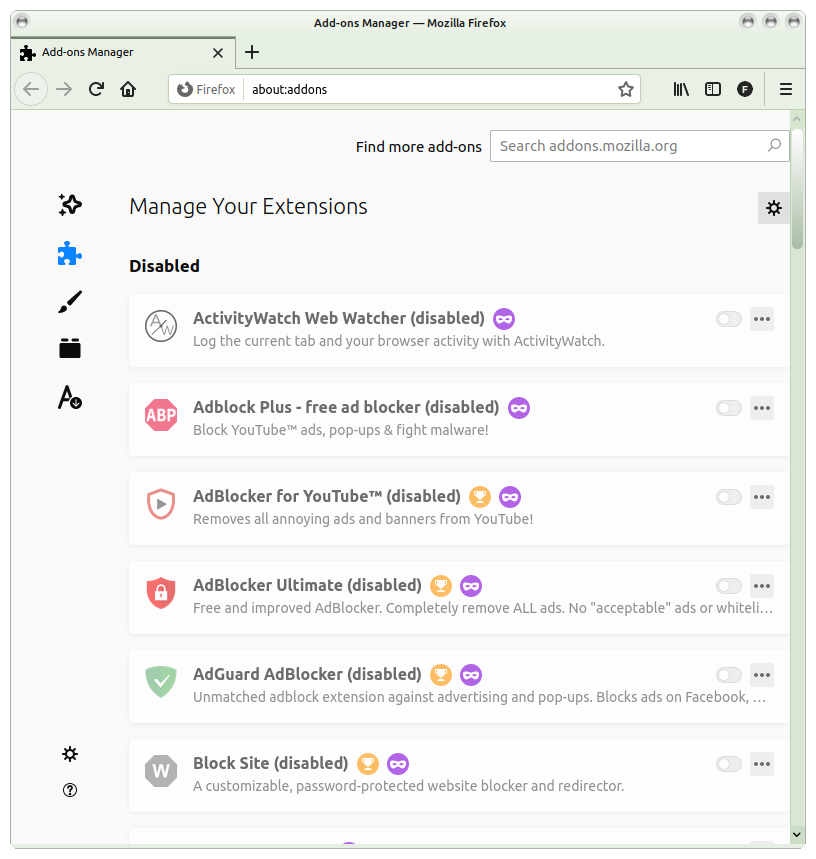This screenshot has width=816, height=859.
Task: Select the Extensions puzzle sidebar icon
Action: tap(70, 254)
